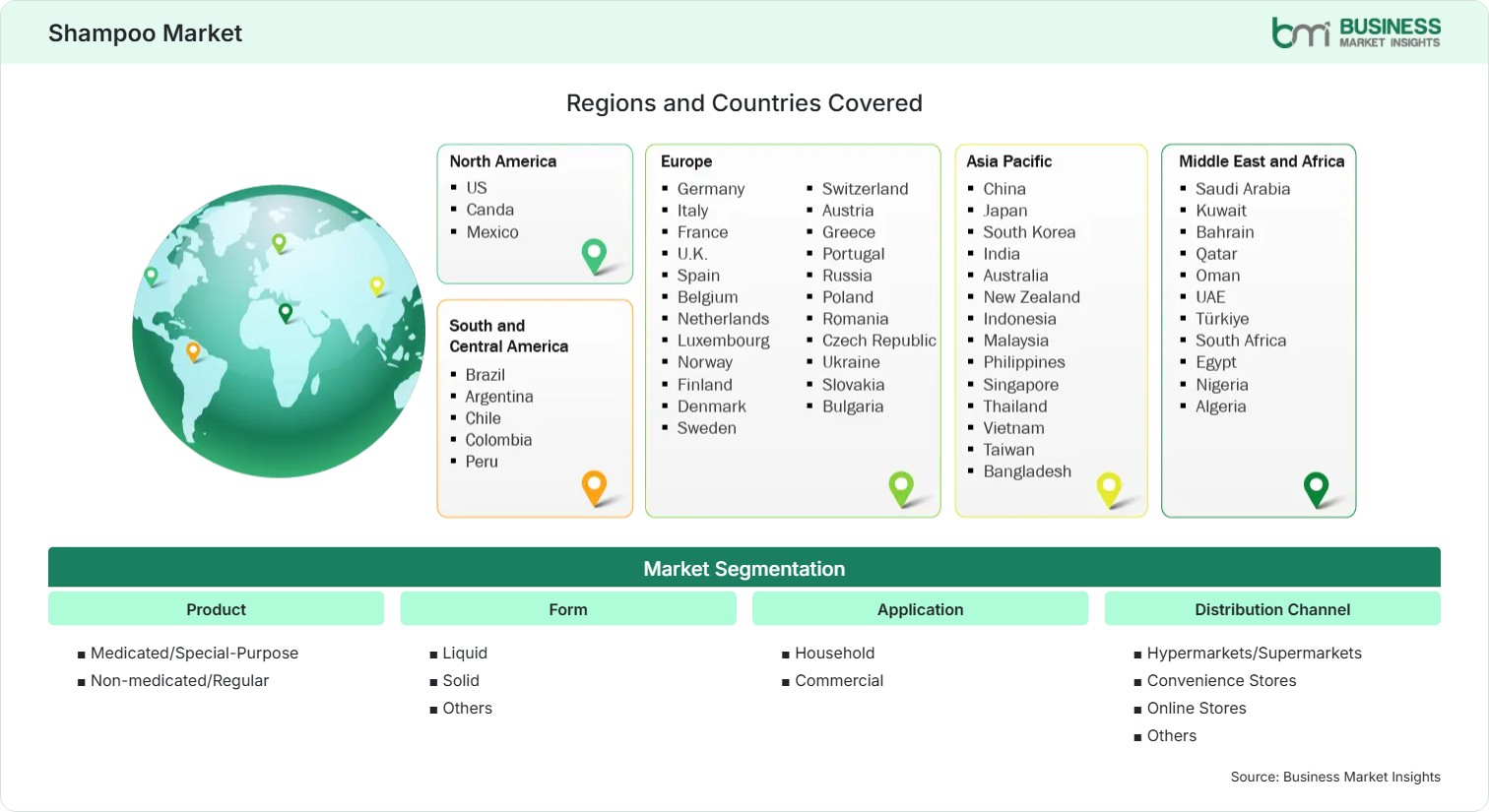Viewport: 1489px width, 812px height.
Task: Click Others under Form
Action: pyautogui.click(x=468, y=708)
